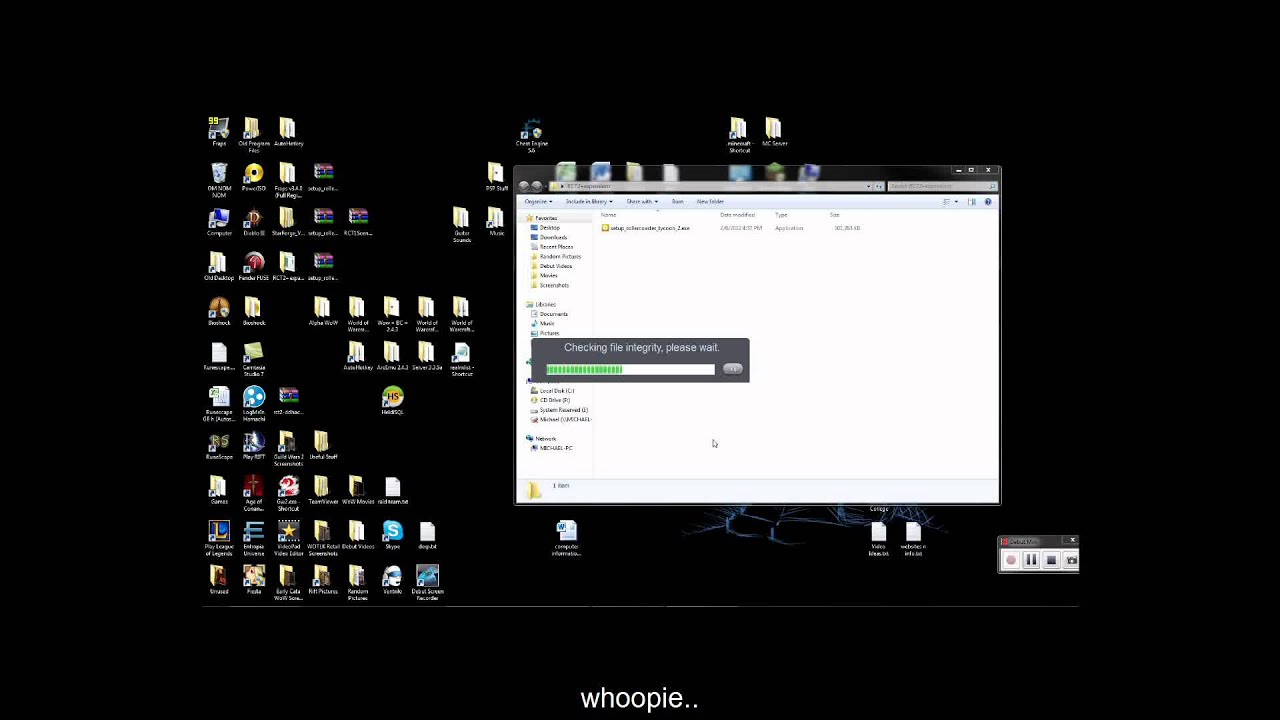Click the Explorer search field
1280x720 pixels.
click(x=942, y=186)
